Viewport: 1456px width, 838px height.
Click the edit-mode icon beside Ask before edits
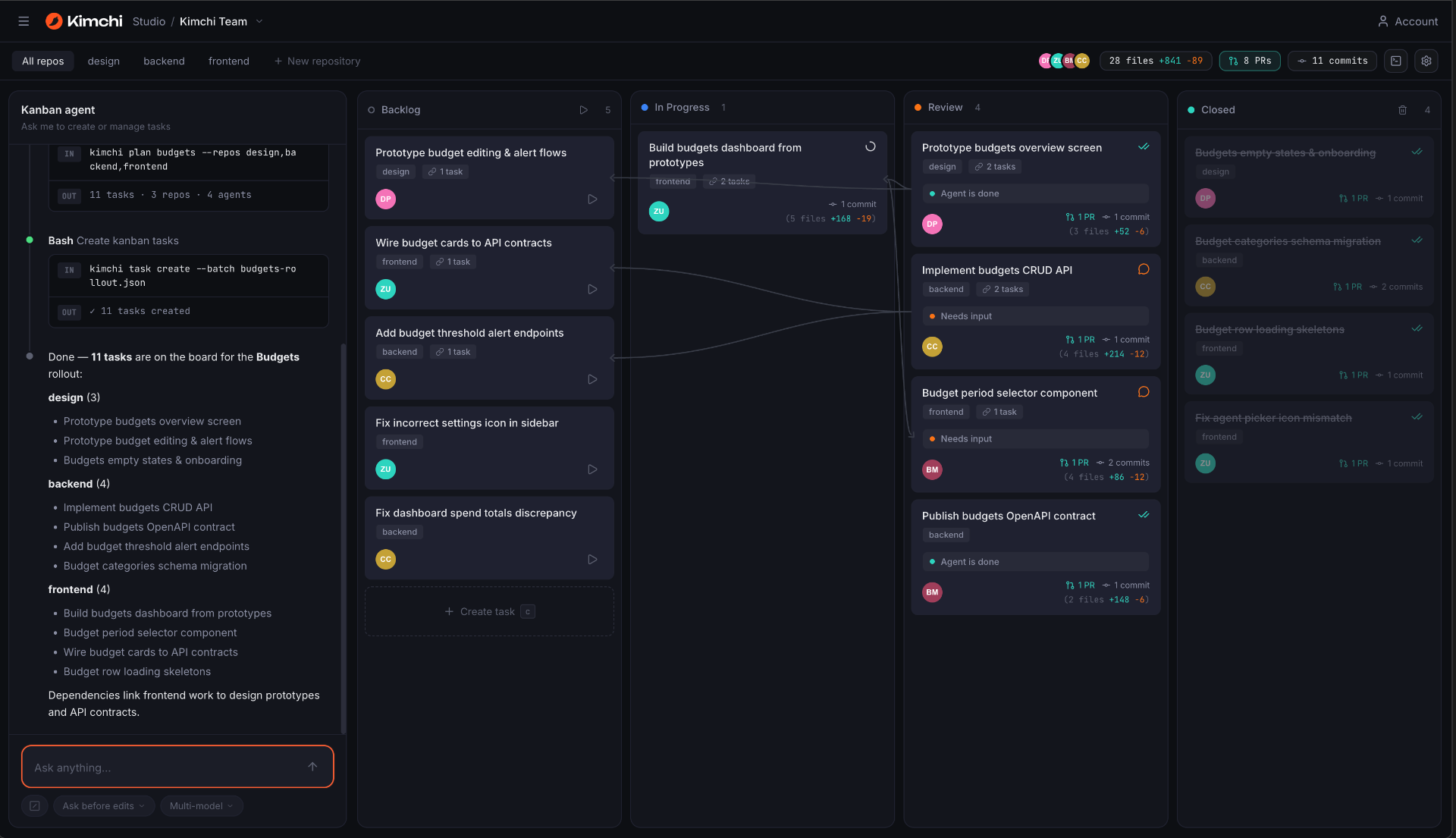tap(34, 806)
